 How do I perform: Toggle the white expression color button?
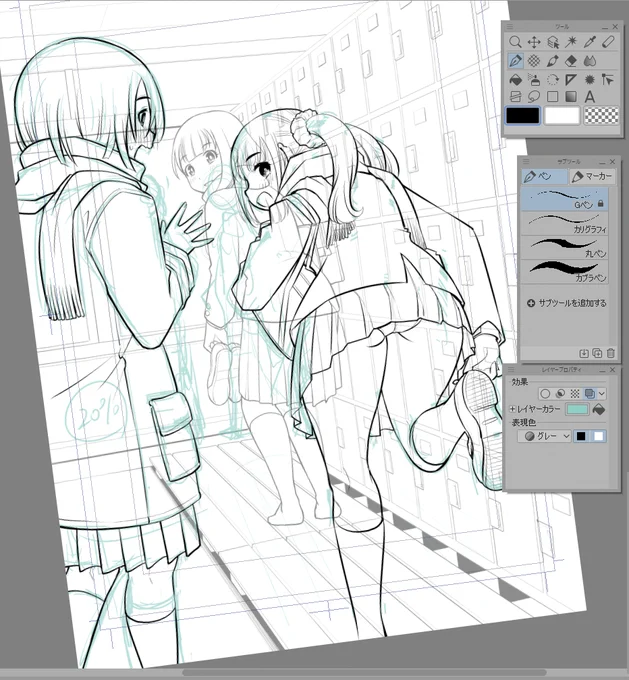click(598, 436)
